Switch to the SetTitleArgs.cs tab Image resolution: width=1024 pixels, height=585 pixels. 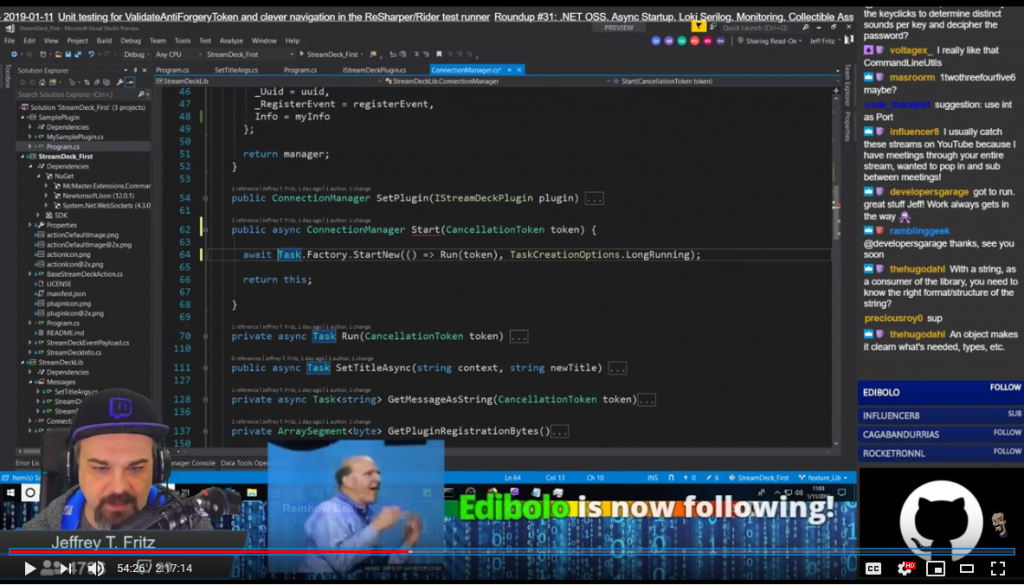(x=236, y=70)
